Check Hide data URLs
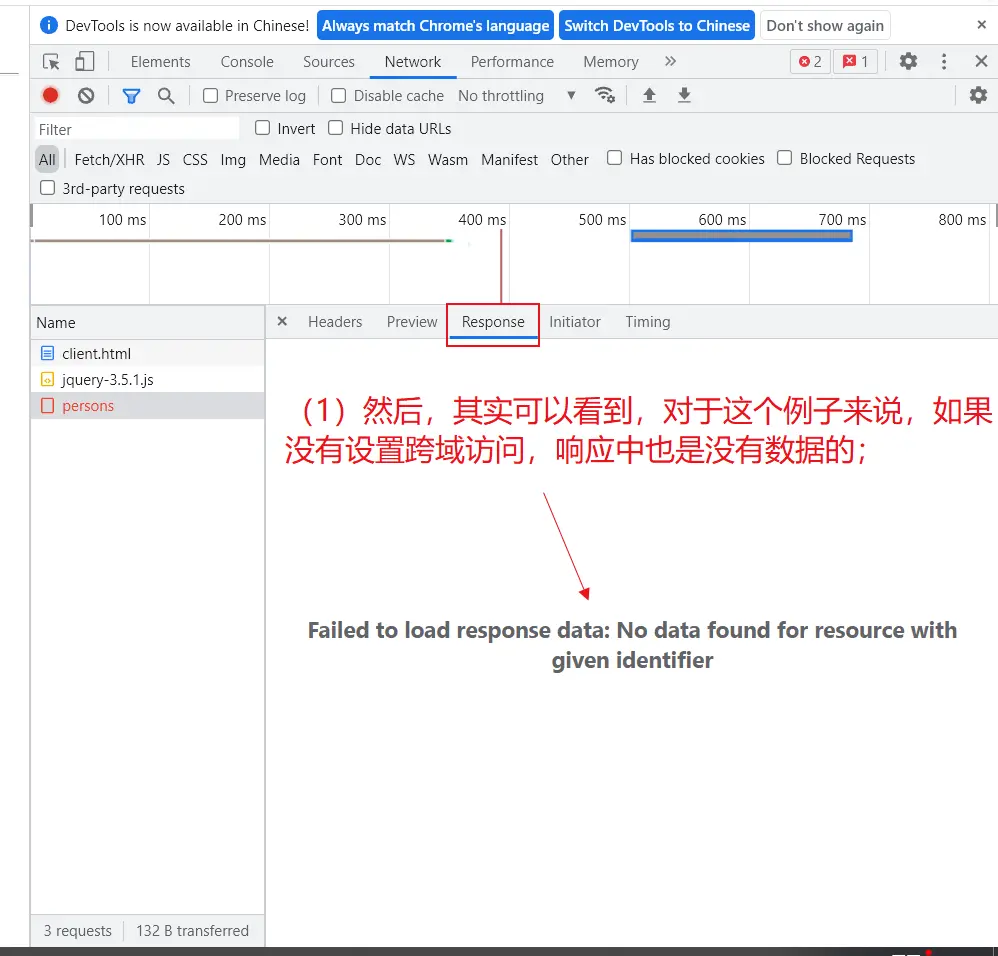 pos(335,128)
